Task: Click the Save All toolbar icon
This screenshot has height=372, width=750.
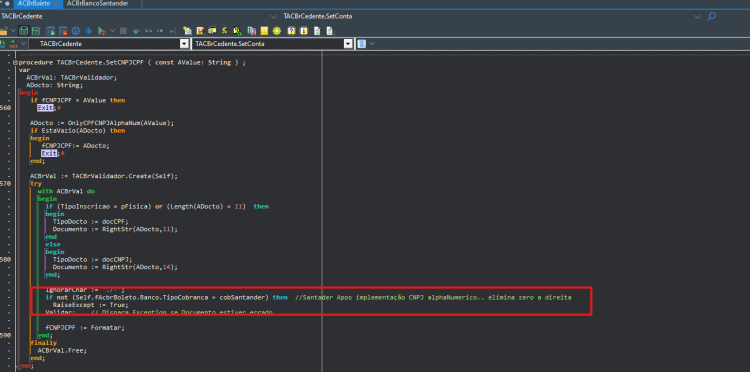Action: [x=36, y=31]
